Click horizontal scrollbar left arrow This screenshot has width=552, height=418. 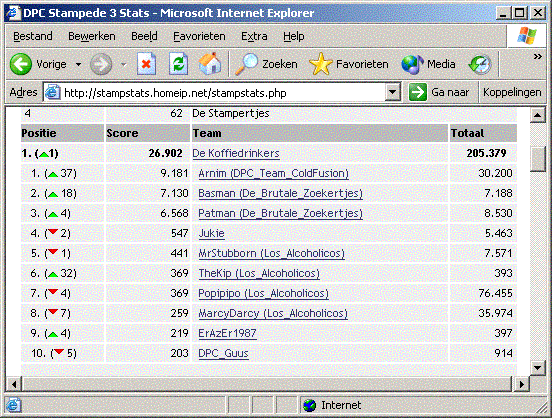coord(14,384)
